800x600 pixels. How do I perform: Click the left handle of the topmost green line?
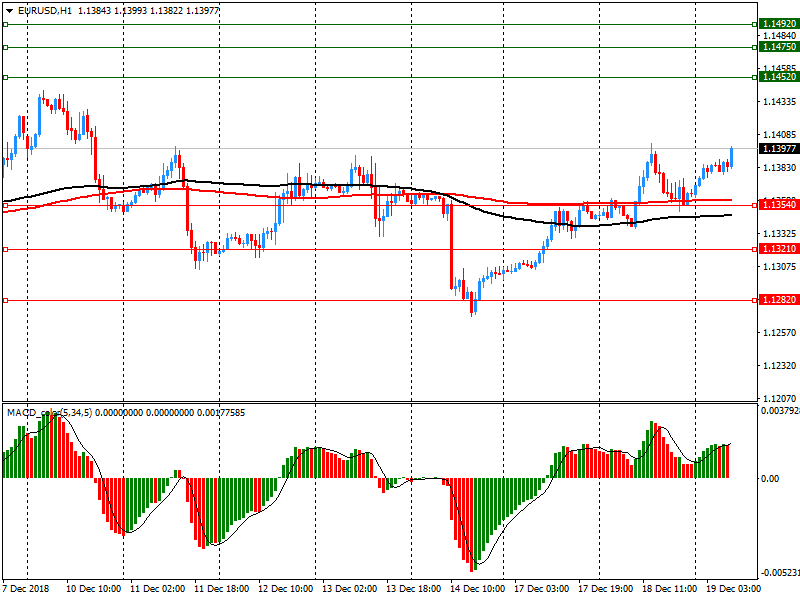(5, 24)
